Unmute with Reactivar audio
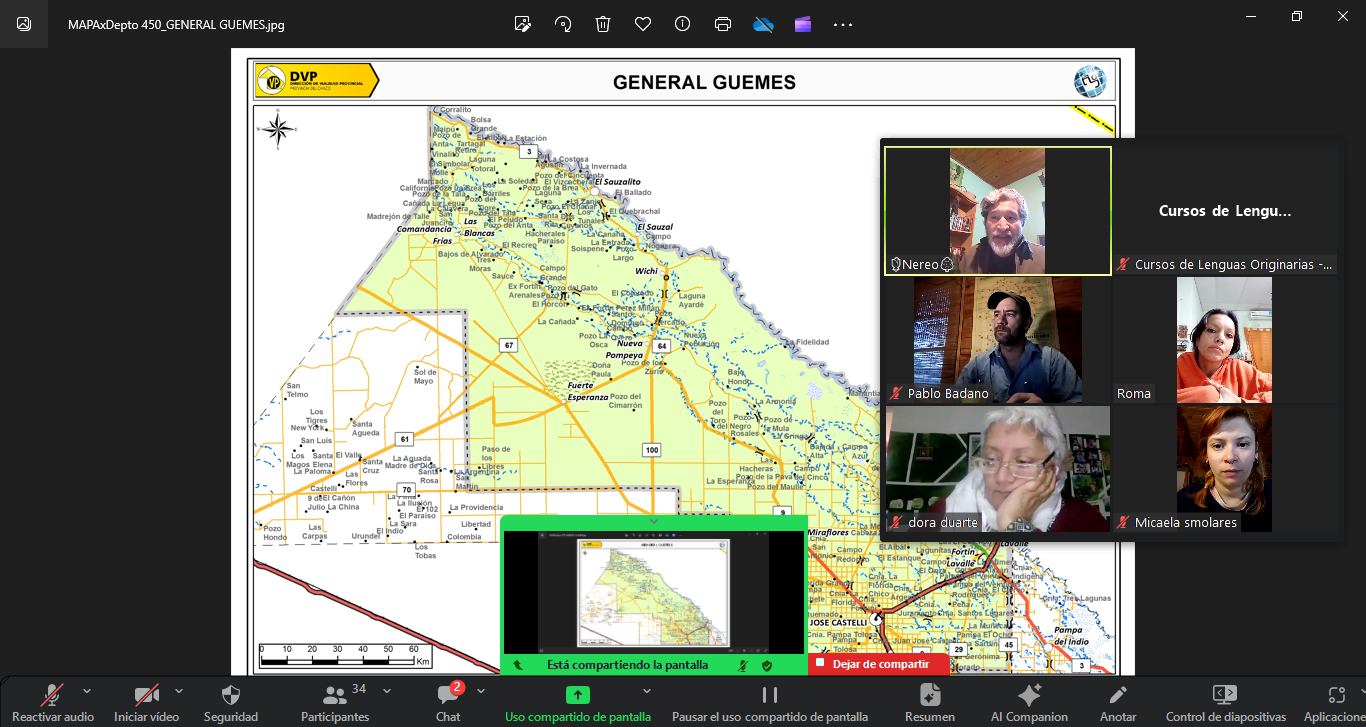This screenshot has width=1366, height=727. [53, 702]
